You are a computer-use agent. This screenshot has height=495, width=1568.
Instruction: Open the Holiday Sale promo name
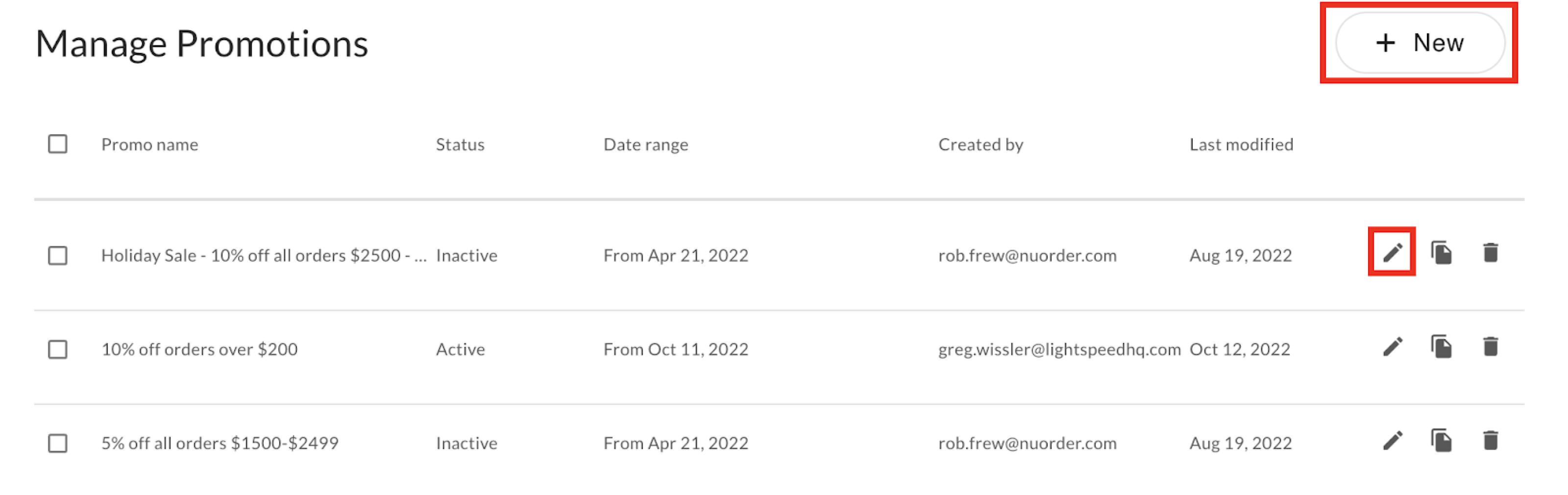tap(264, 256)
